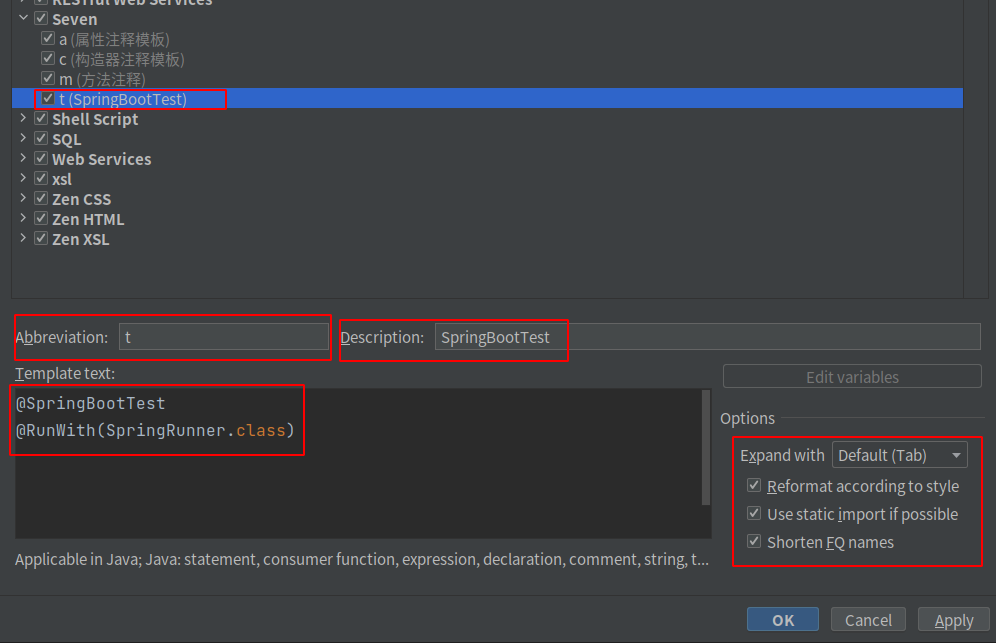Image resolution: width=996 pixels, height=643 pixels.
Task: Collapse the Seven template group
Action: coord(24,18)
